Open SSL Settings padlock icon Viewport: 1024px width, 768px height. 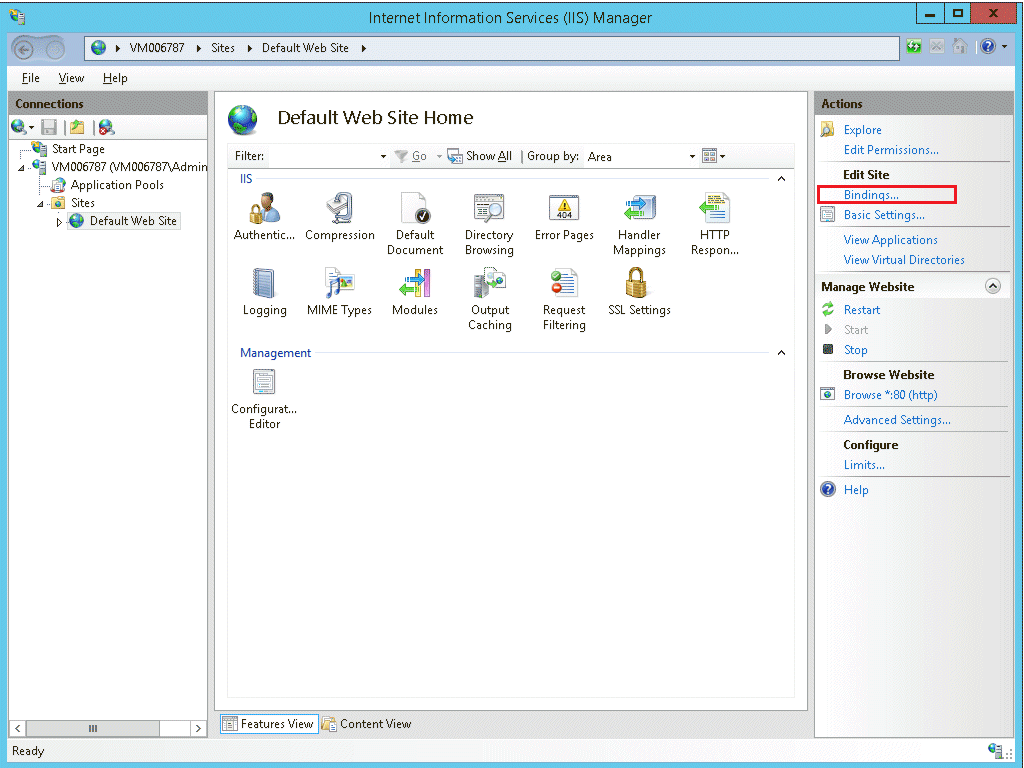(x=639, y=291)
